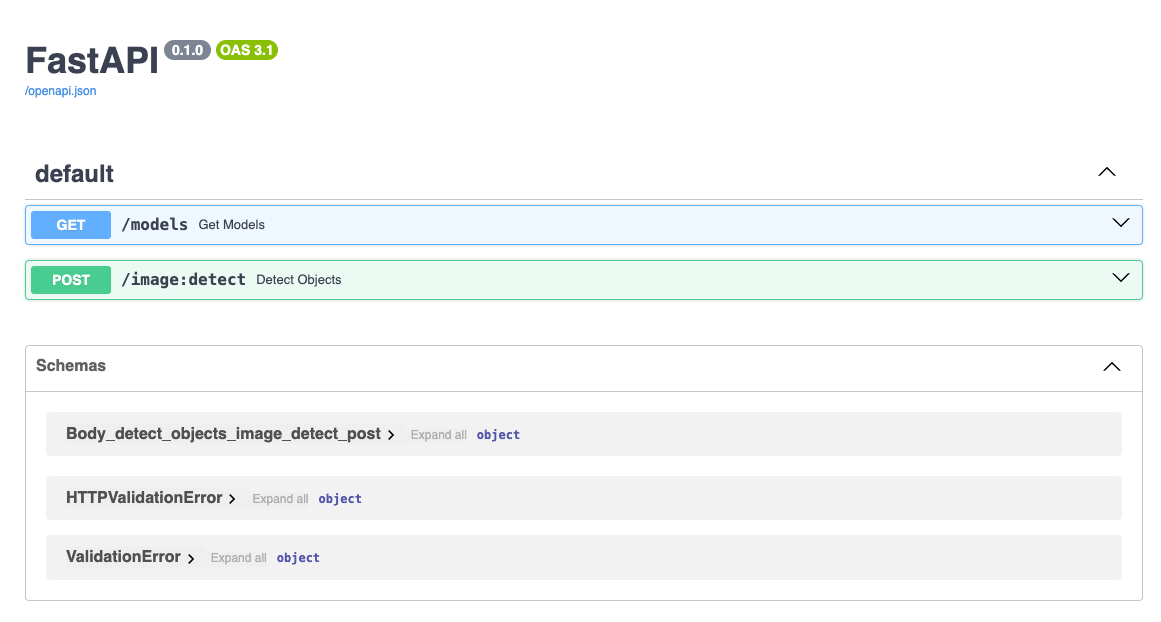1161x622 pixels.
Task: Click the /image:detect path text
Action: point(184,280)
